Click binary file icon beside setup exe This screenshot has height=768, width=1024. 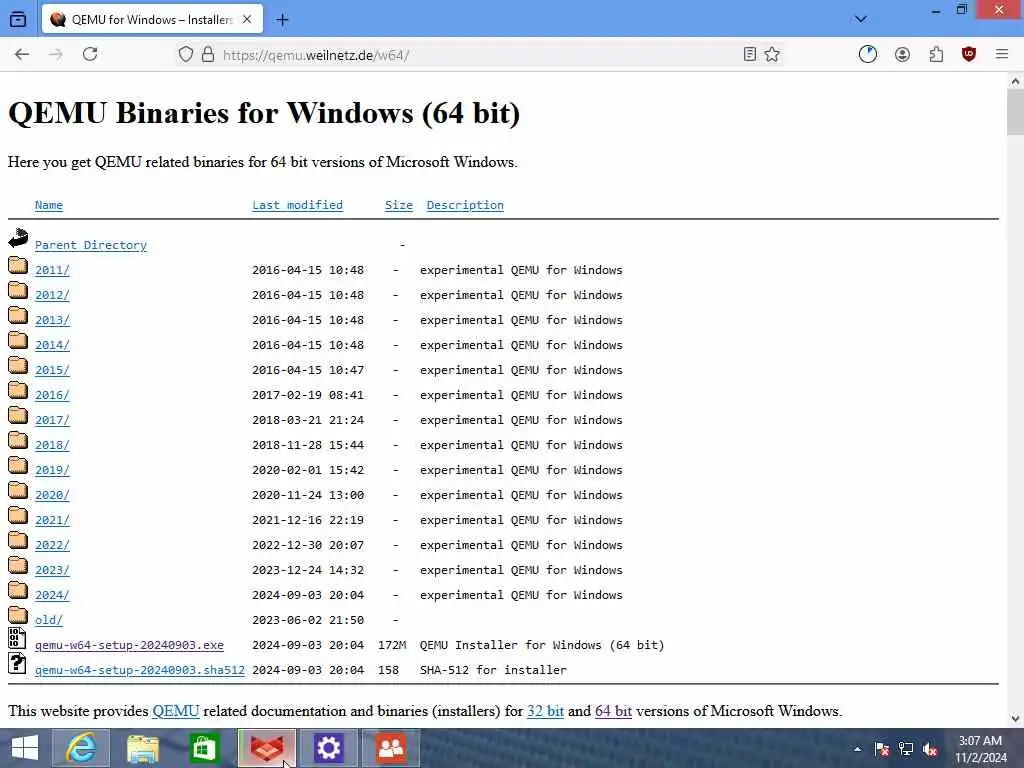[18, 638]
